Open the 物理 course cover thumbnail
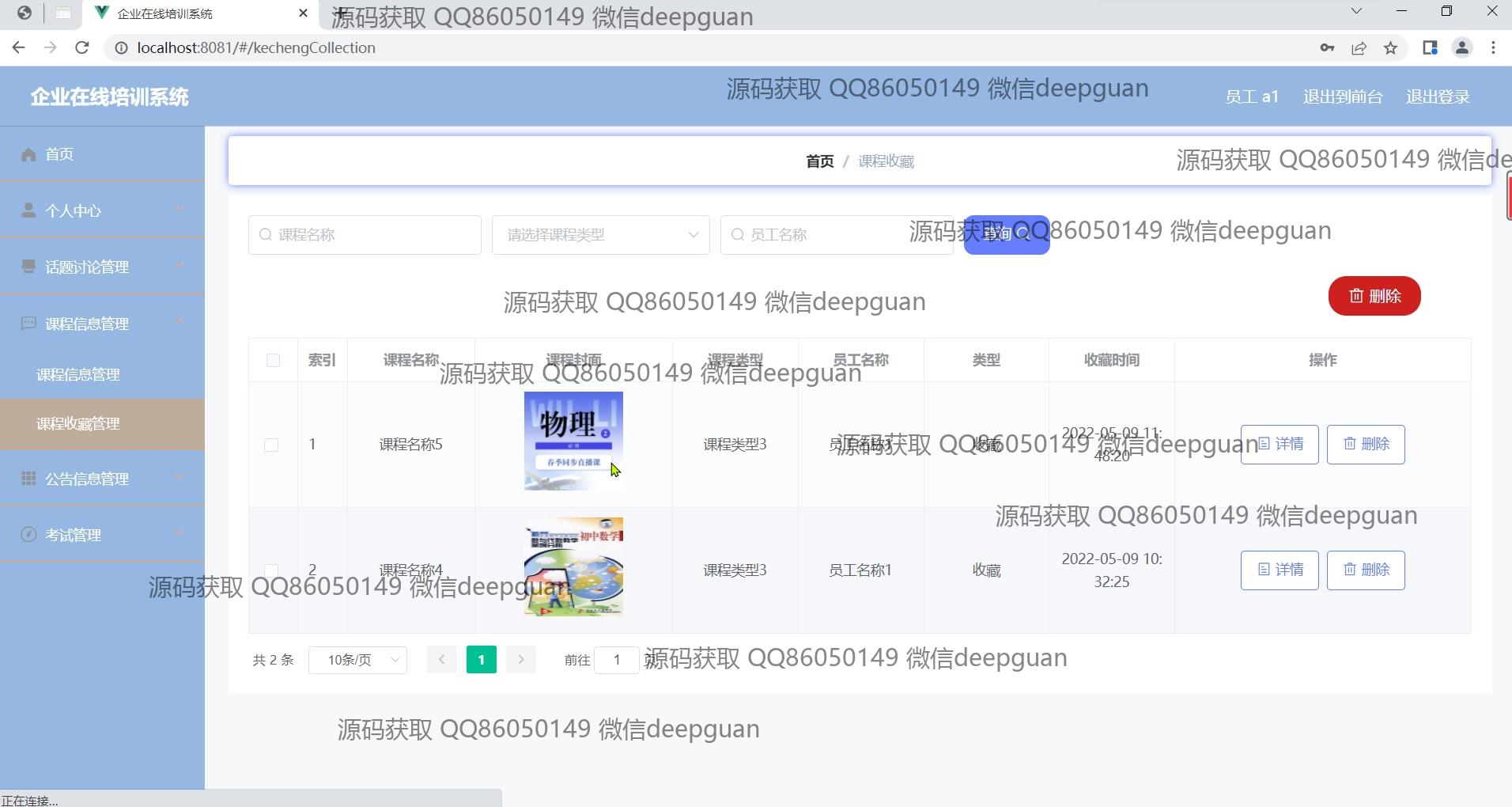 point(573,441)
